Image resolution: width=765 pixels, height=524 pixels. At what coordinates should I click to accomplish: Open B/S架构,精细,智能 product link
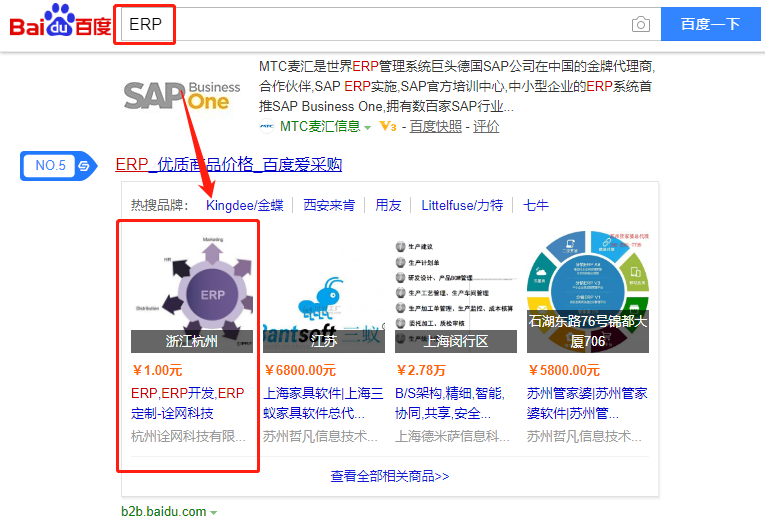(x=450, y=403)
